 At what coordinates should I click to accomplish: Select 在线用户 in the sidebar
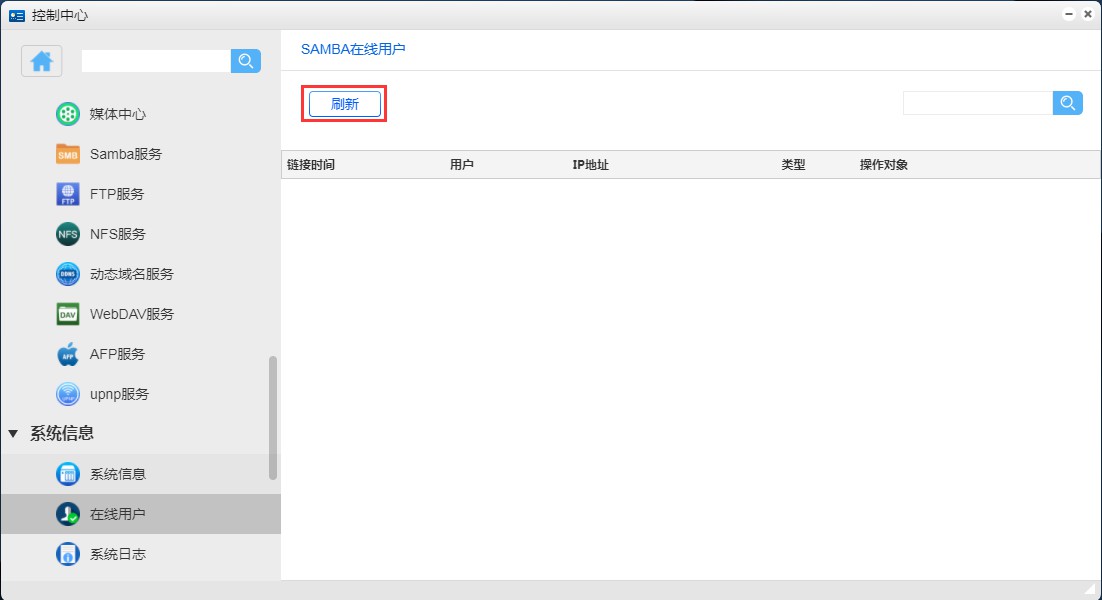coord(117,514)
